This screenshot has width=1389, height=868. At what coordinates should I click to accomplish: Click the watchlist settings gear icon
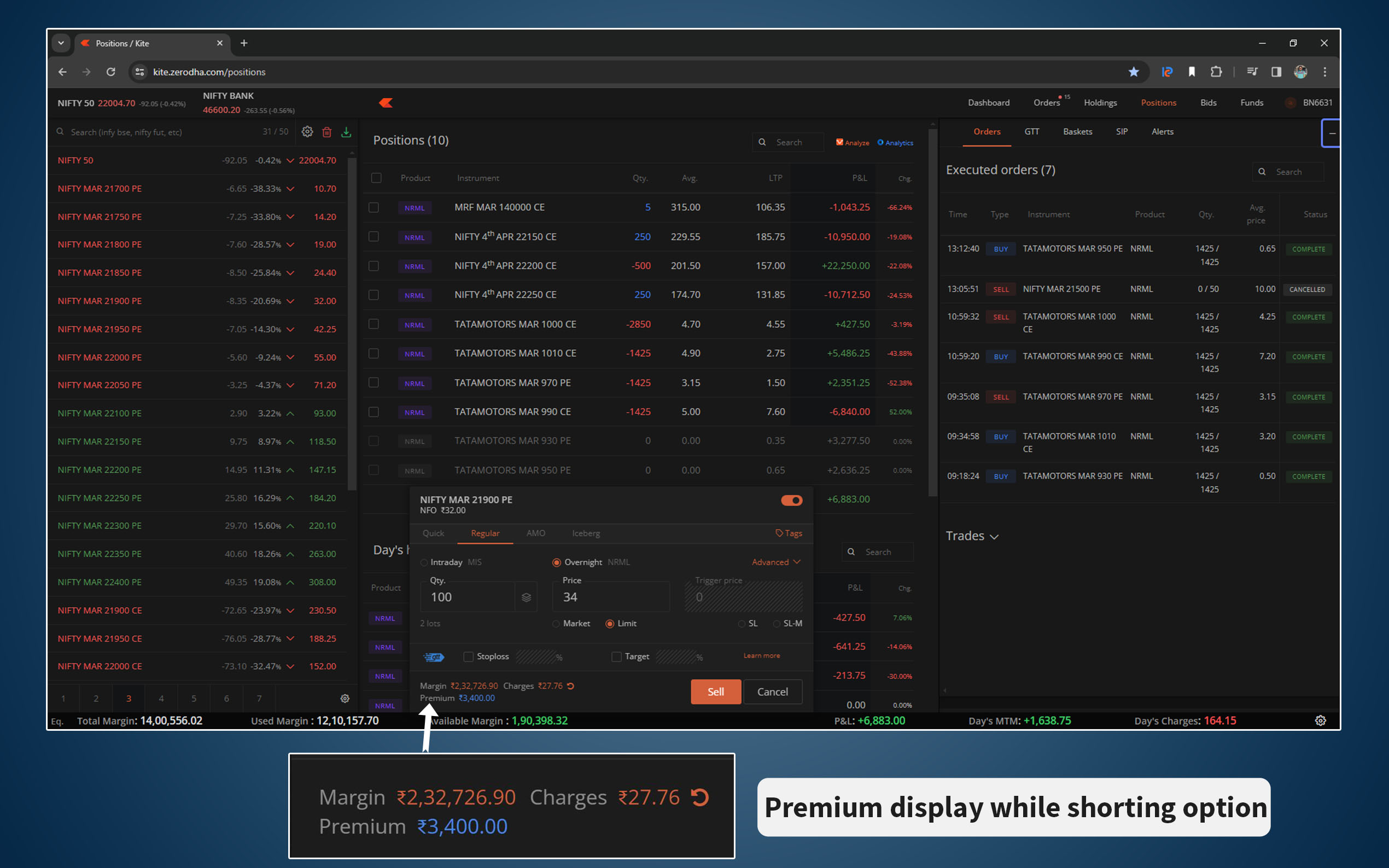307,132
